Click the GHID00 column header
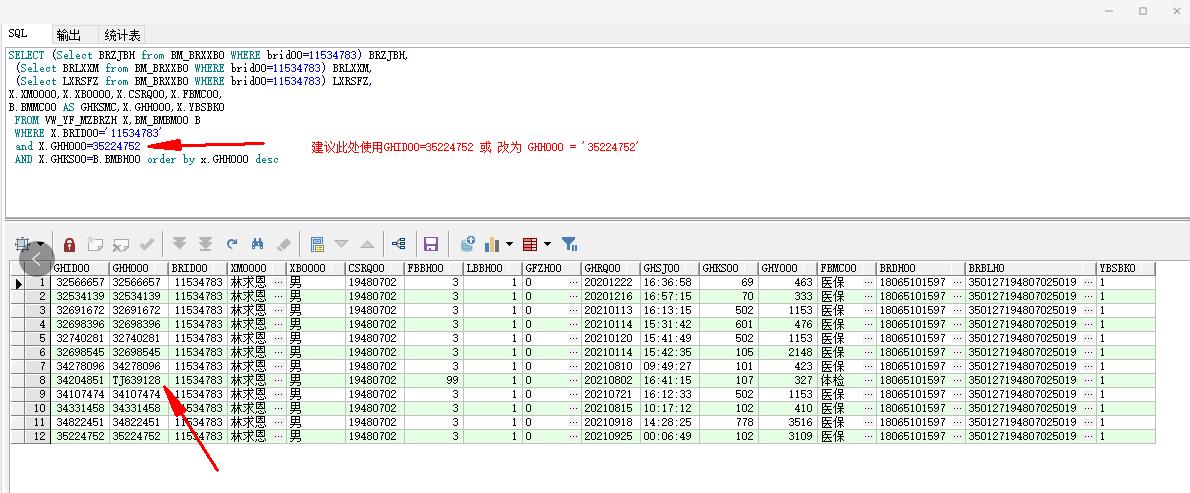 pos(80,268)
